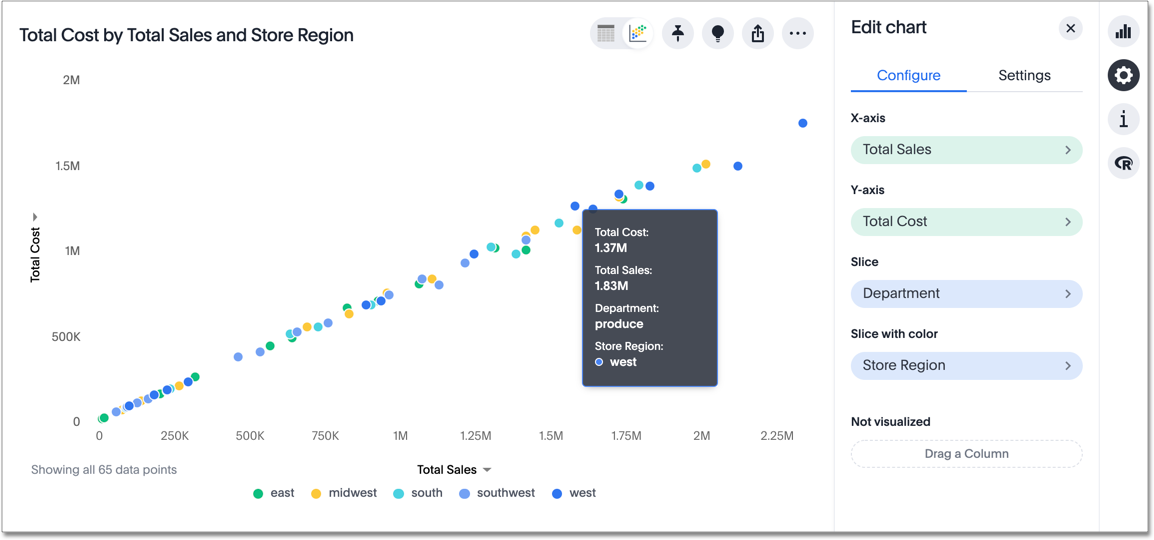Open chart type bar chart icon
This screenshot has width=1154, height=540.
pyautogui.click(x=1124, y=31)
